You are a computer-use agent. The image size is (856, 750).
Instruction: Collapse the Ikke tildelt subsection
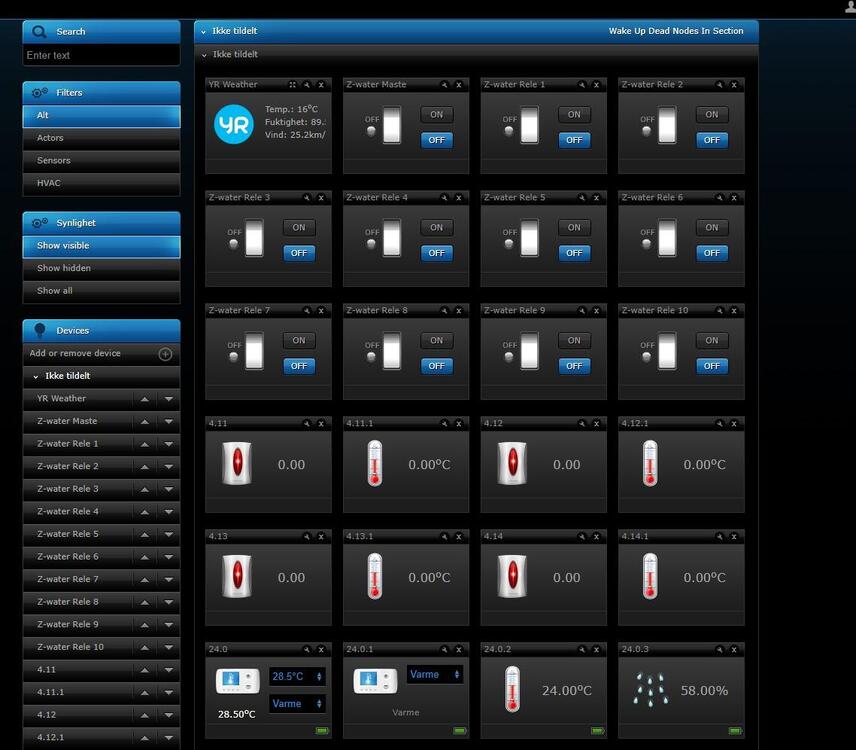(x=204, y=55)
